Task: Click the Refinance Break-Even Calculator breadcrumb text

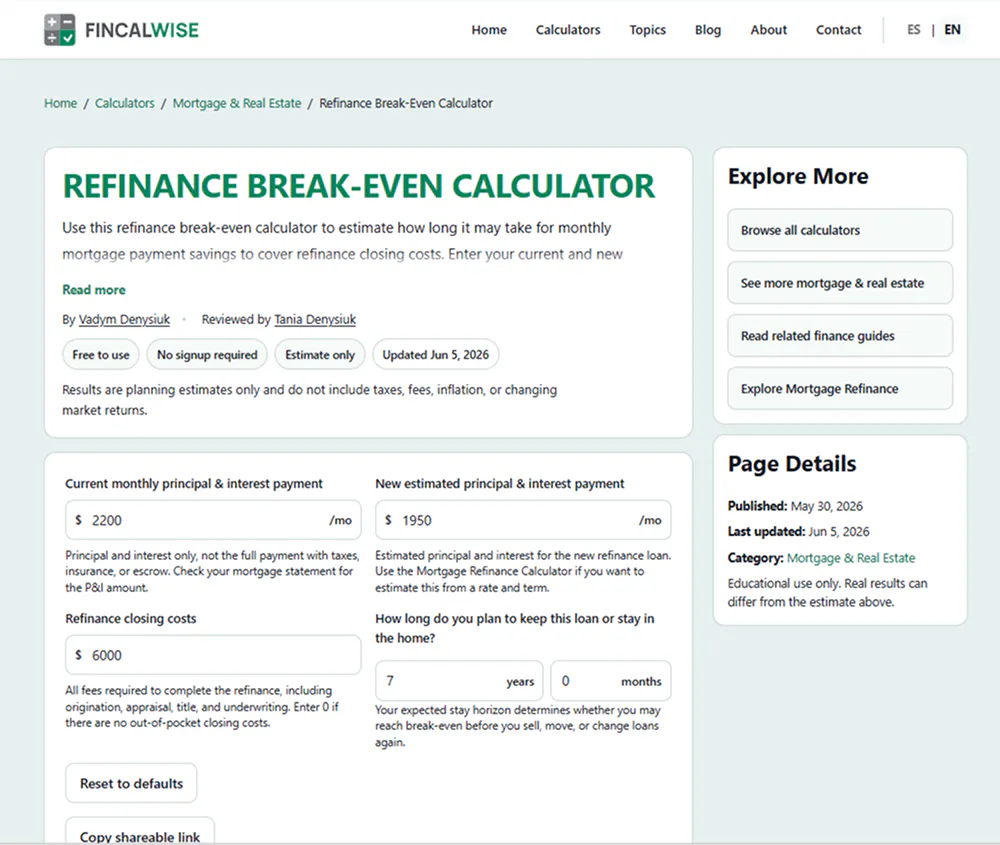Action: tap(406, 103)
